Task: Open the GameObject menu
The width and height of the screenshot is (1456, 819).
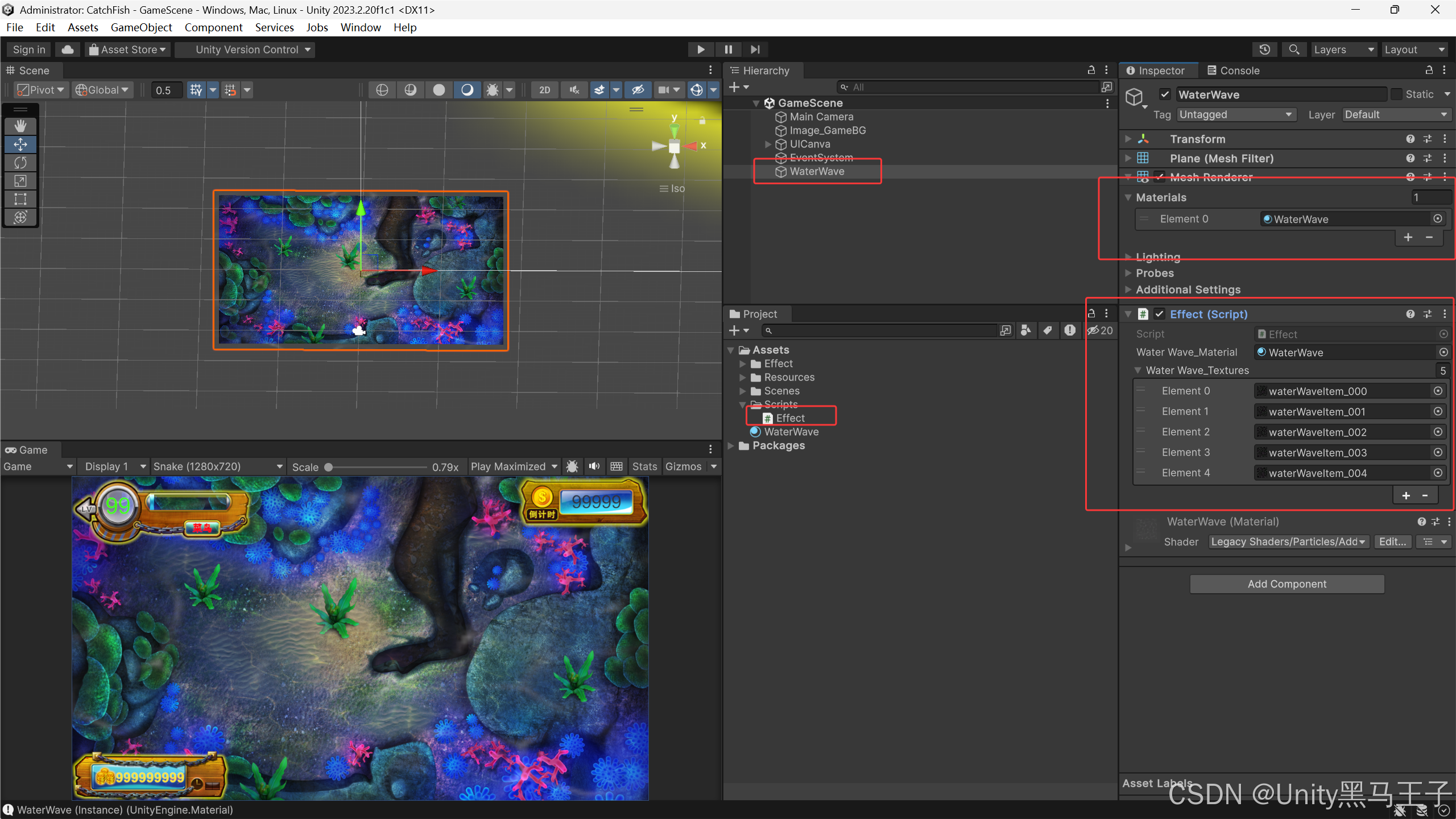Action: tap(141, 27)
